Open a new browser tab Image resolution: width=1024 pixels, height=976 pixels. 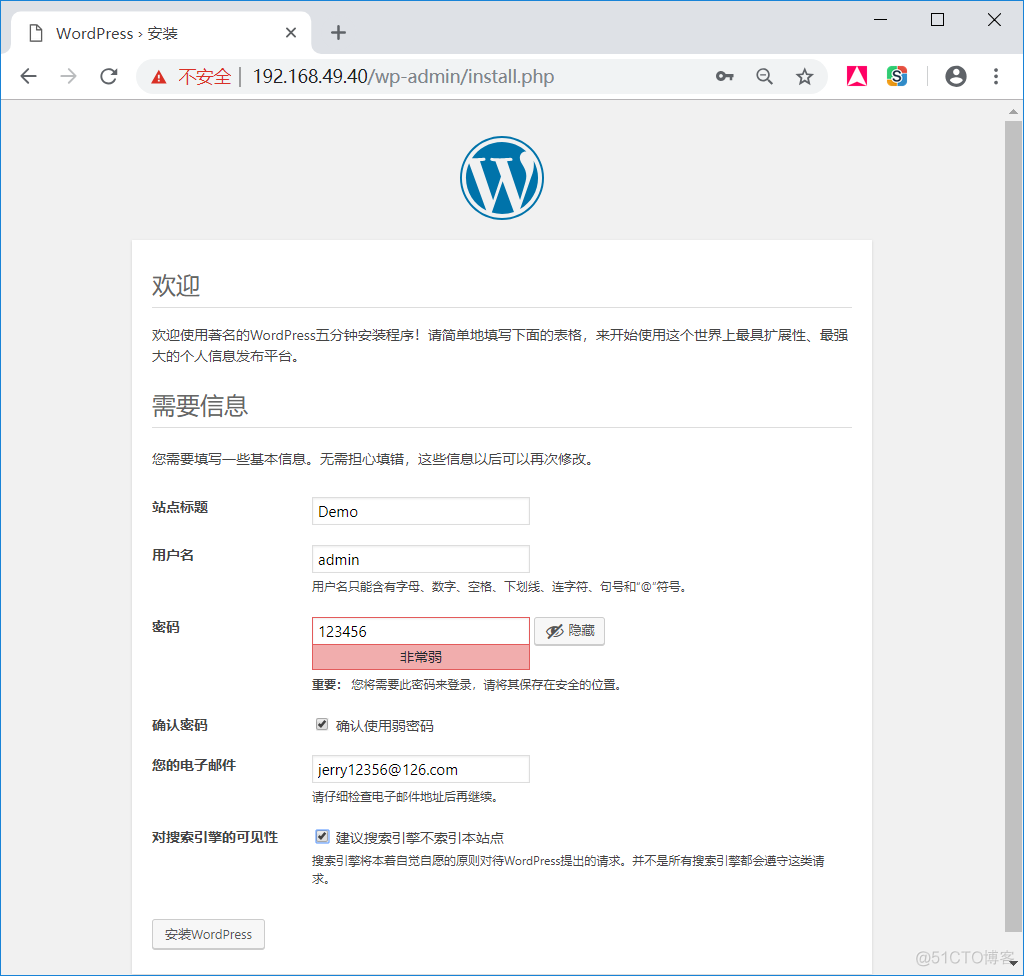[x=338, y=33]
